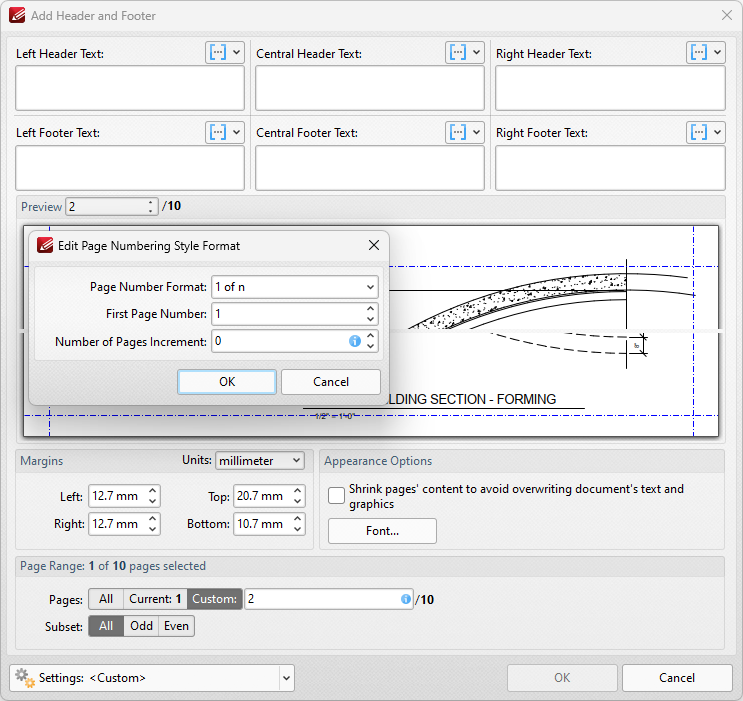Viewport: 743px width, 701px height.
Task: Click inside the Right Header Text box
Action: pos(610,88)
